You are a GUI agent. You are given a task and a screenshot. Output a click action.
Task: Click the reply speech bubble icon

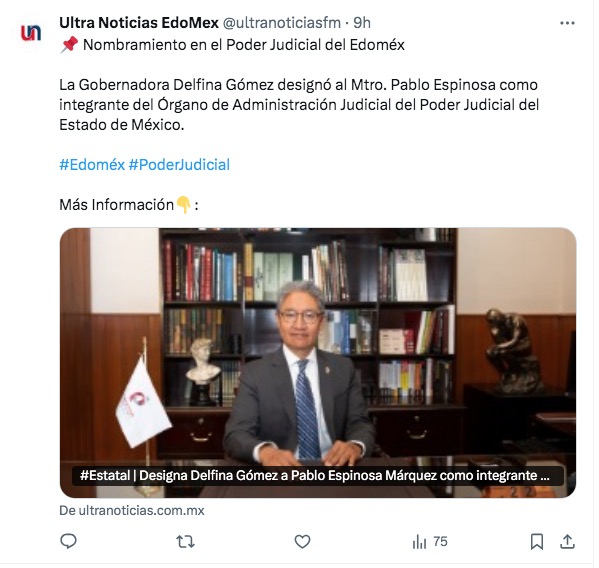(x=69, y=541)
